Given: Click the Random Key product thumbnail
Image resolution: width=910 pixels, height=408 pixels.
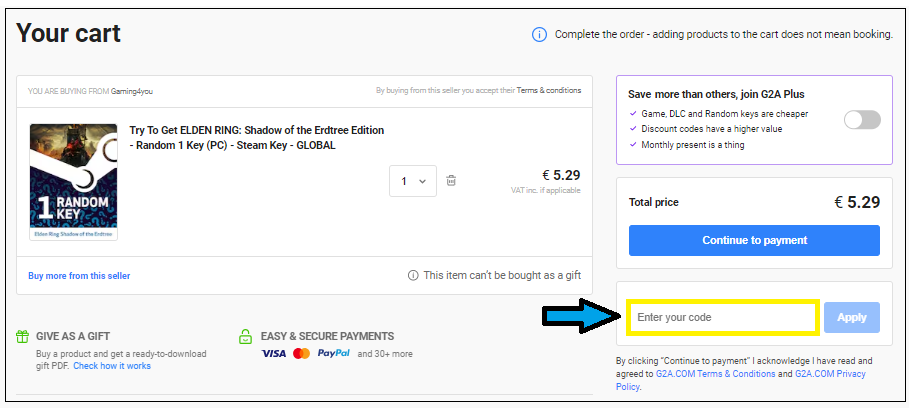Looking at the screenshot, I should click(x=73, y=181).
